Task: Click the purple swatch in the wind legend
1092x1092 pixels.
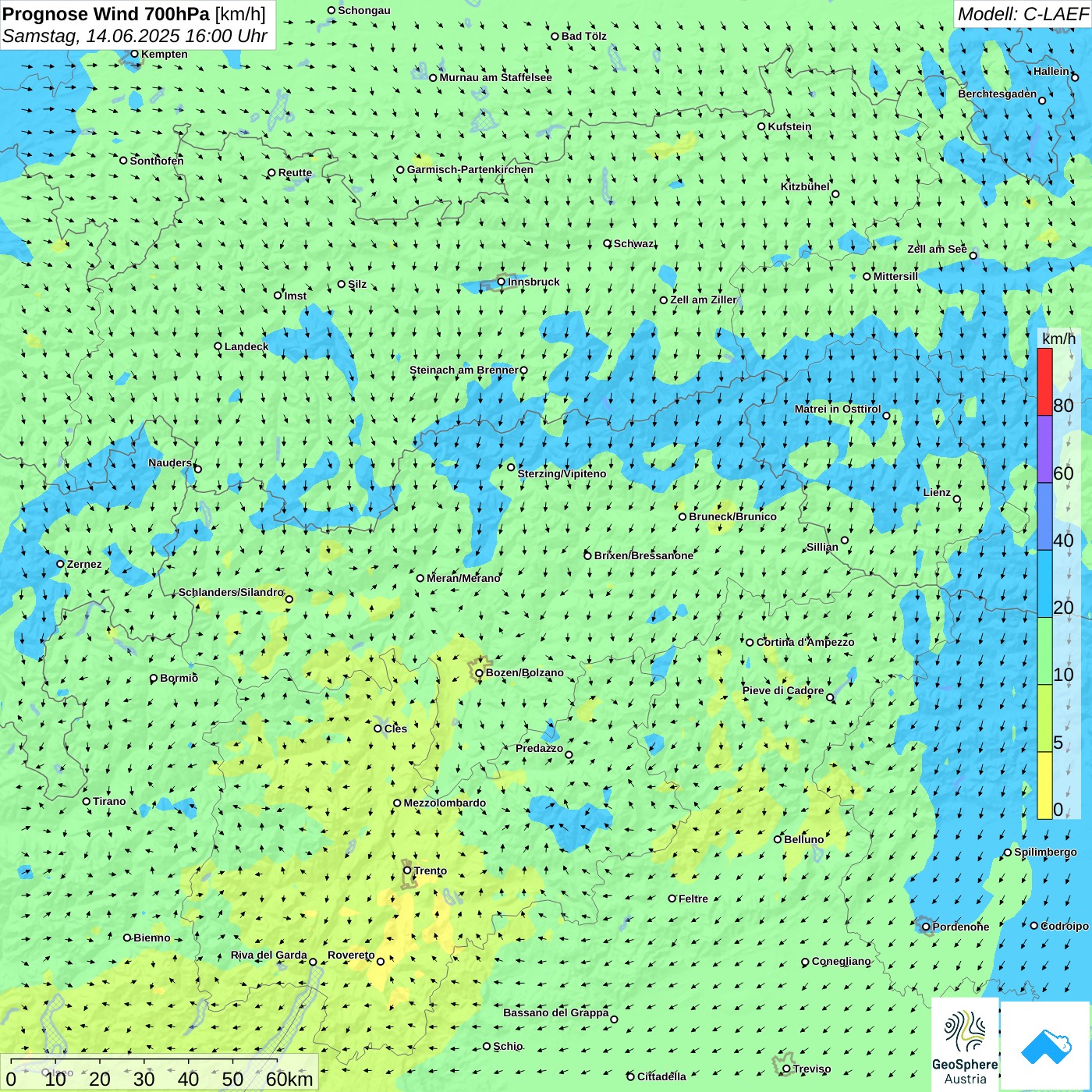Action: tap(1044, 449)
